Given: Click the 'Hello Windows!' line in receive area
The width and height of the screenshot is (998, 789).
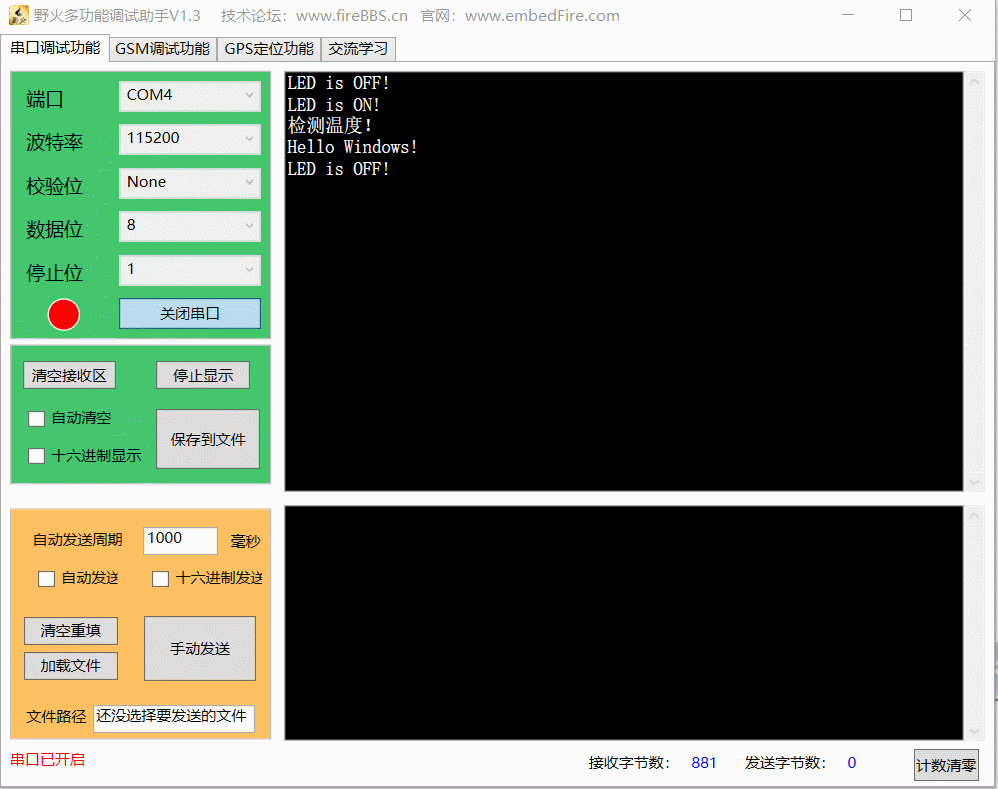Looking at the screenshot, I should click(352, 148).
